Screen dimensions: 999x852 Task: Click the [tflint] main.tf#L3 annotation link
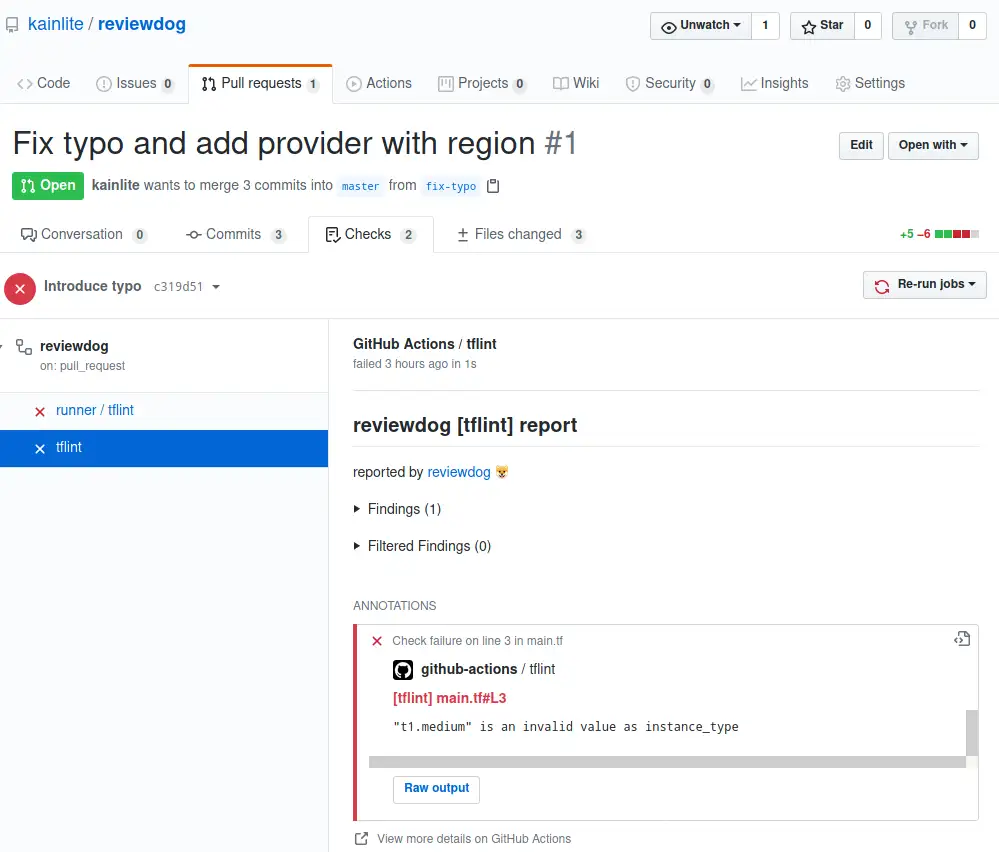coord(449,698)
